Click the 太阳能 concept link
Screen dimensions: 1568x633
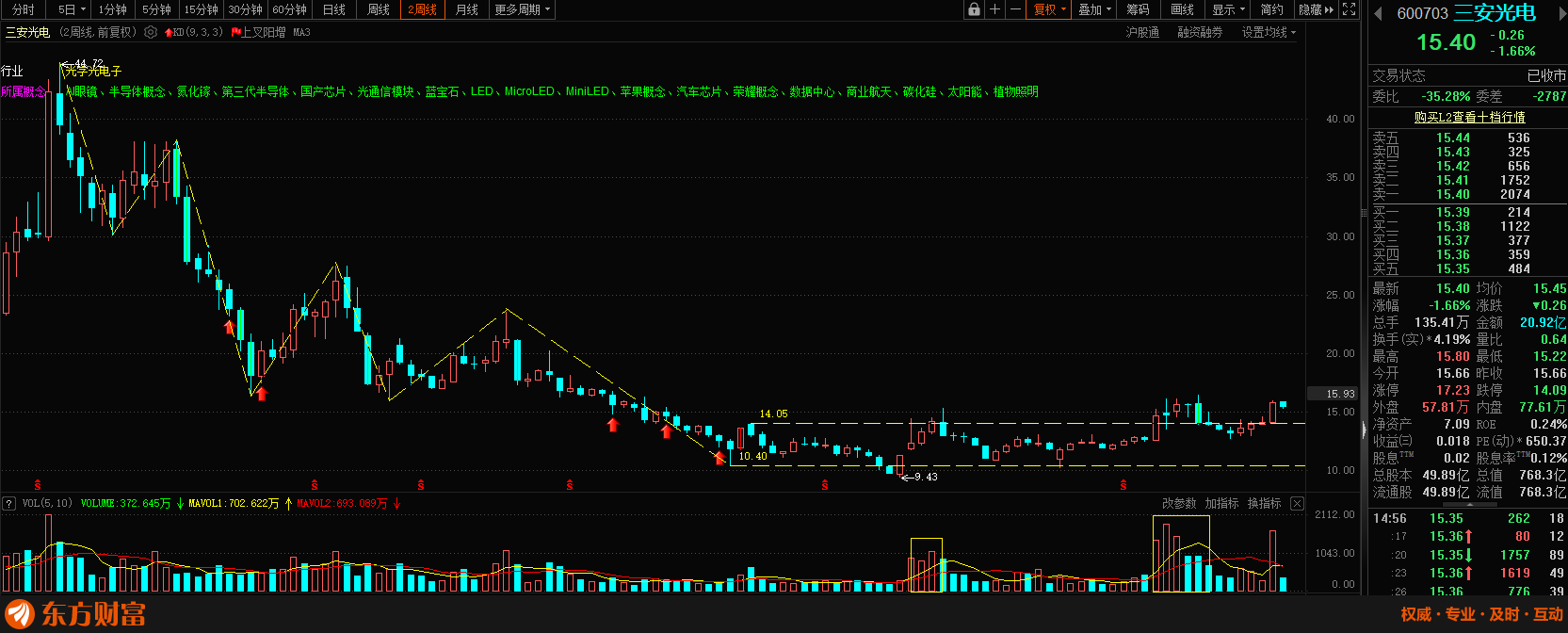point(964,91)
